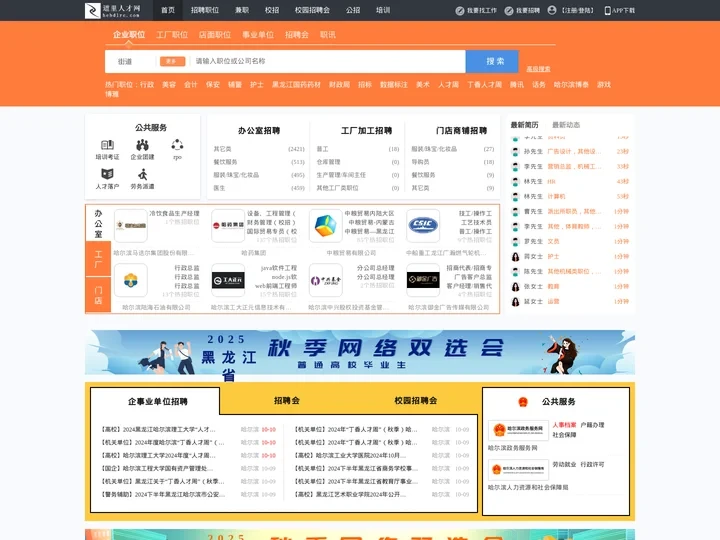The height and width of the screenshot is (540, 720).
Task: Select the 事业单位 search tab
Action: (x=258, y=35)
